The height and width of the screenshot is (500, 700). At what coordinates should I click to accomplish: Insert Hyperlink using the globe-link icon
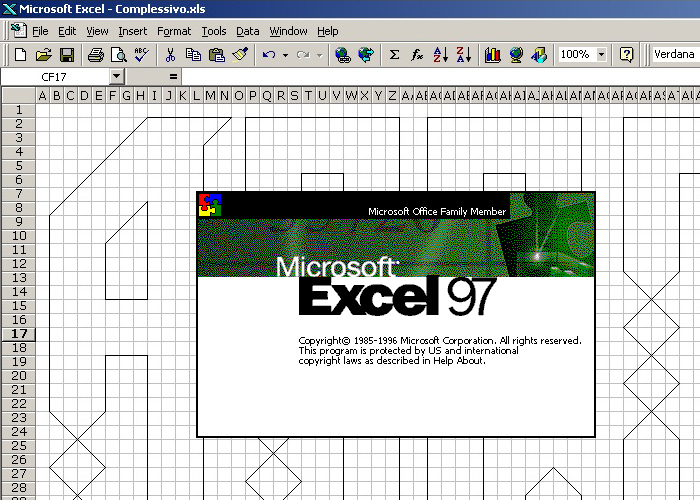tap(342, 55)
